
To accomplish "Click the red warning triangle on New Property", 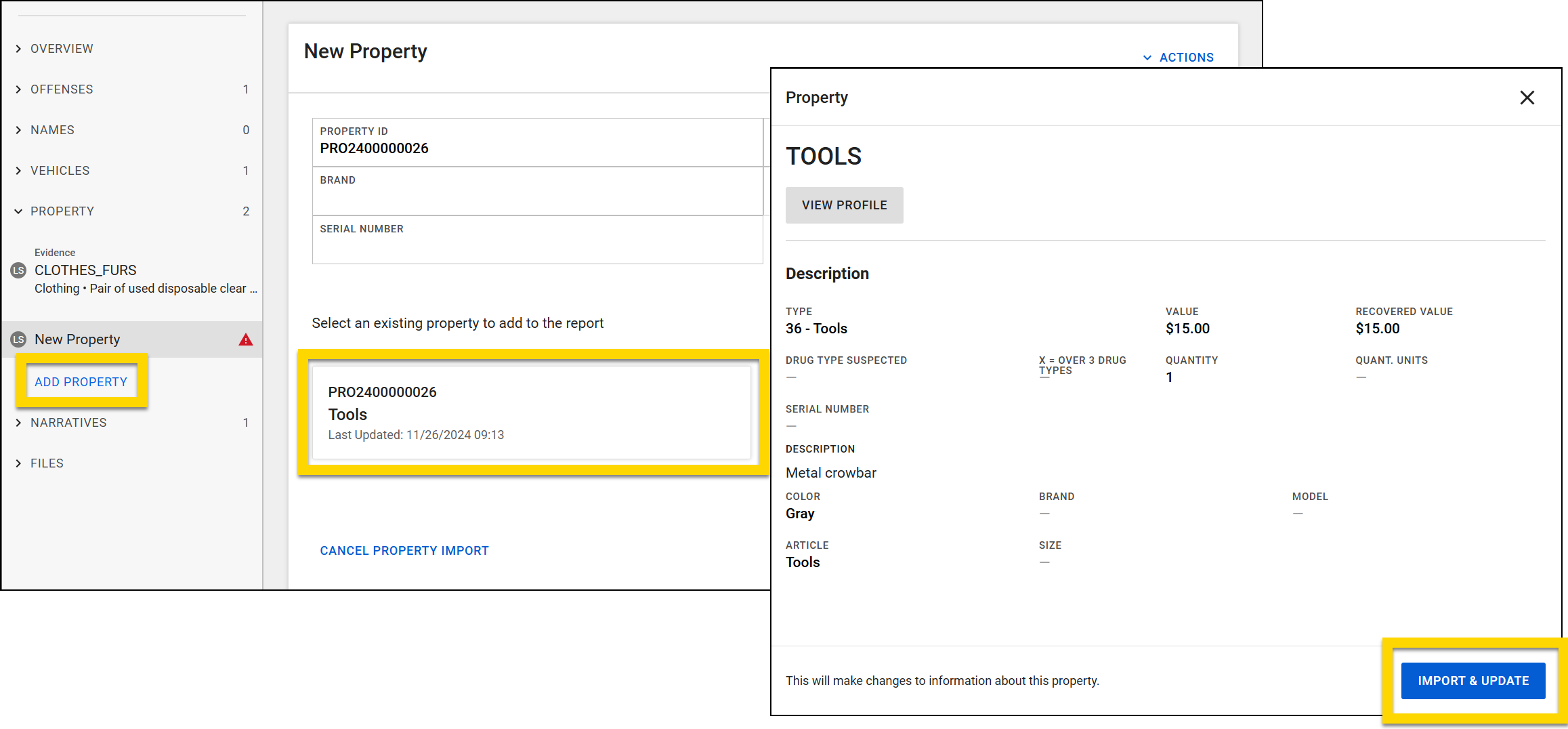I will coord(245,339).
